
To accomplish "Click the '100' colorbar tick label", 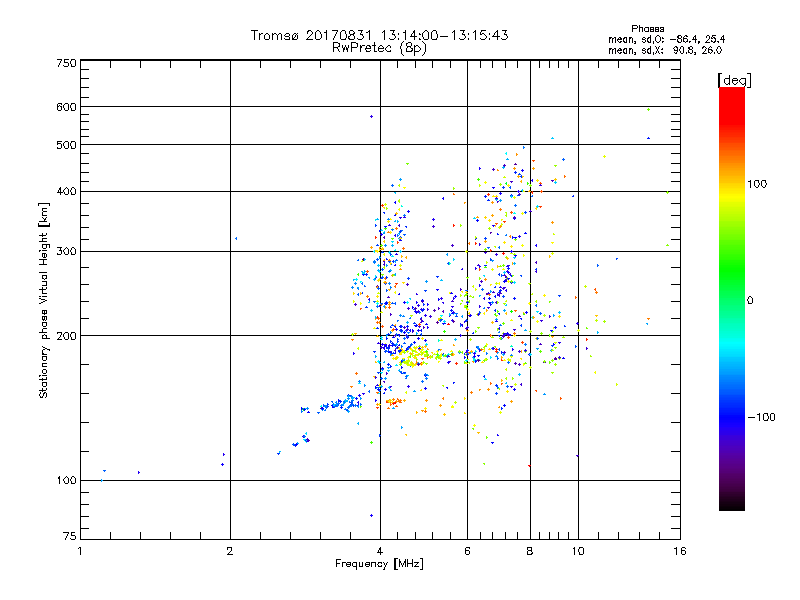I will click(x=757, y=184).
